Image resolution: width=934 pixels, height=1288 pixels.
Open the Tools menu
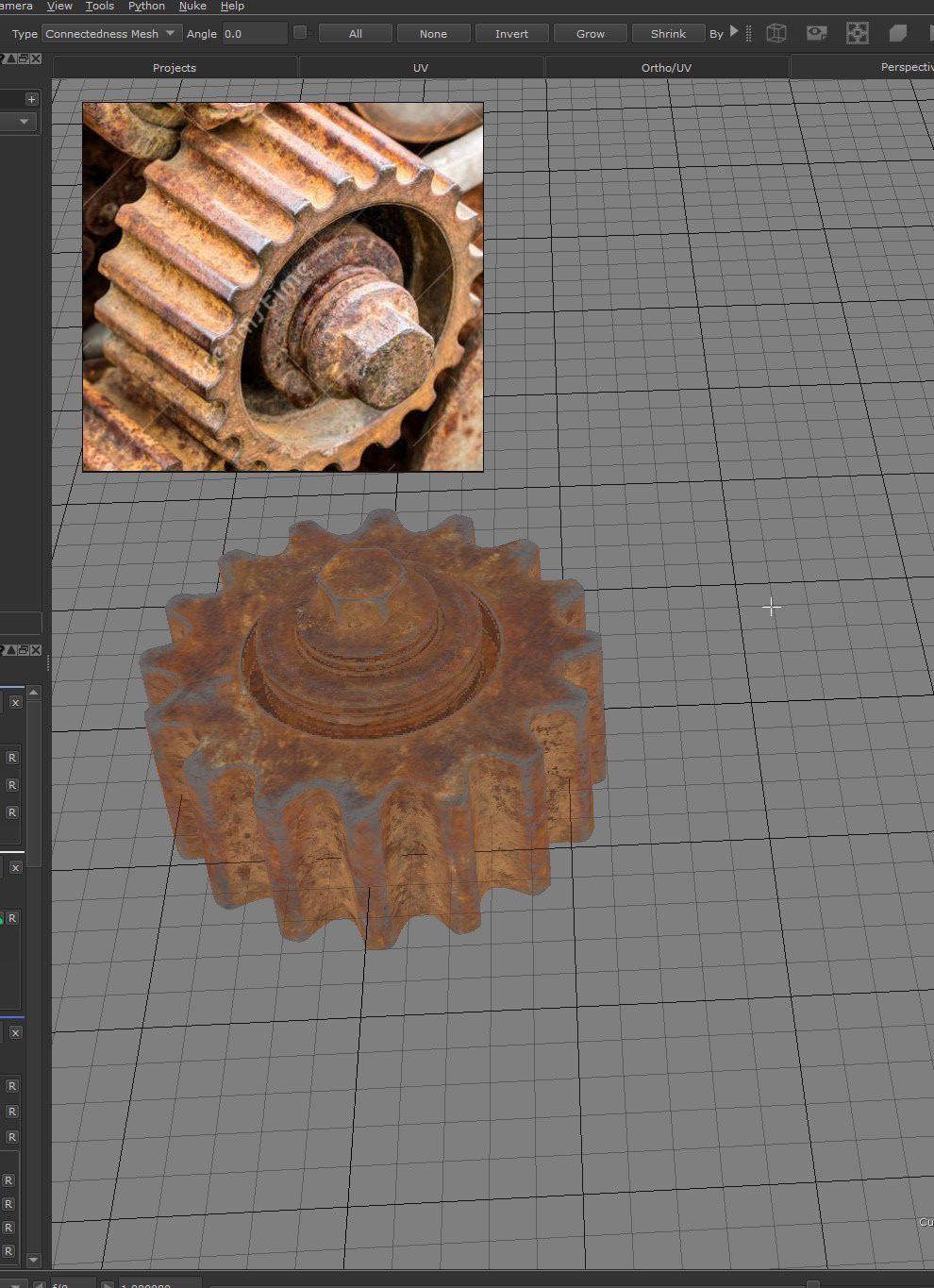(x=99, y=6)
